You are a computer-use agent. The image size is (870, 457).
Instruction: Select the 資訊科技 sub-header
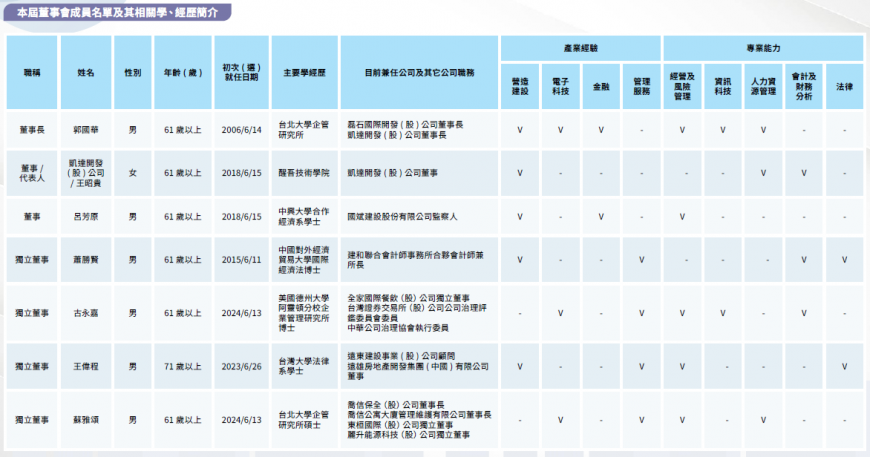pyautogui.click(x=722, y=87)
